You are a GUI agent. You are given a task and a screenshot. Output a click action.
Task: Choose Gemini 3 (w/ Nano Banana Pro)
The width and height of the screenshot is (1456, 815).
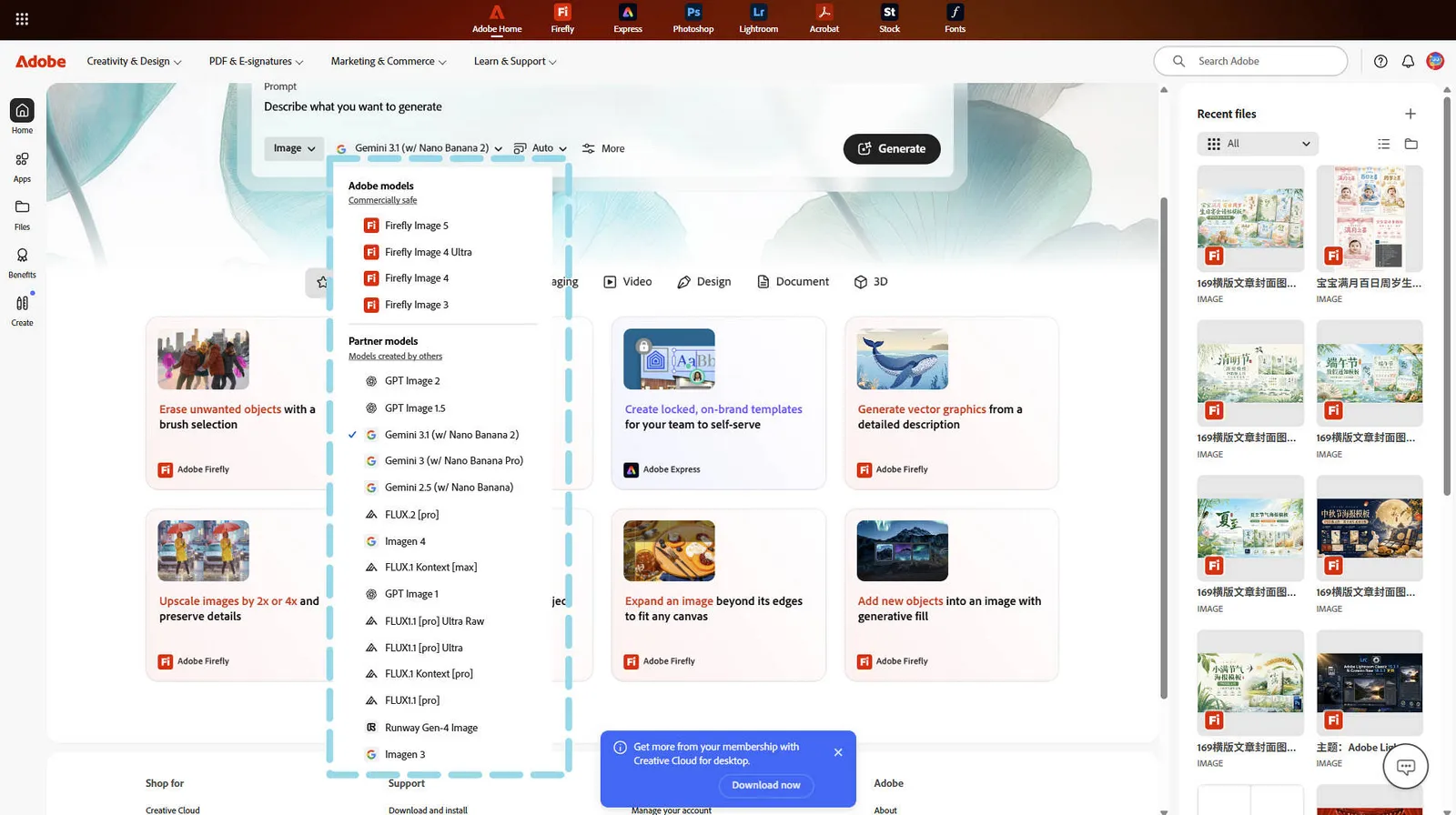443,461
